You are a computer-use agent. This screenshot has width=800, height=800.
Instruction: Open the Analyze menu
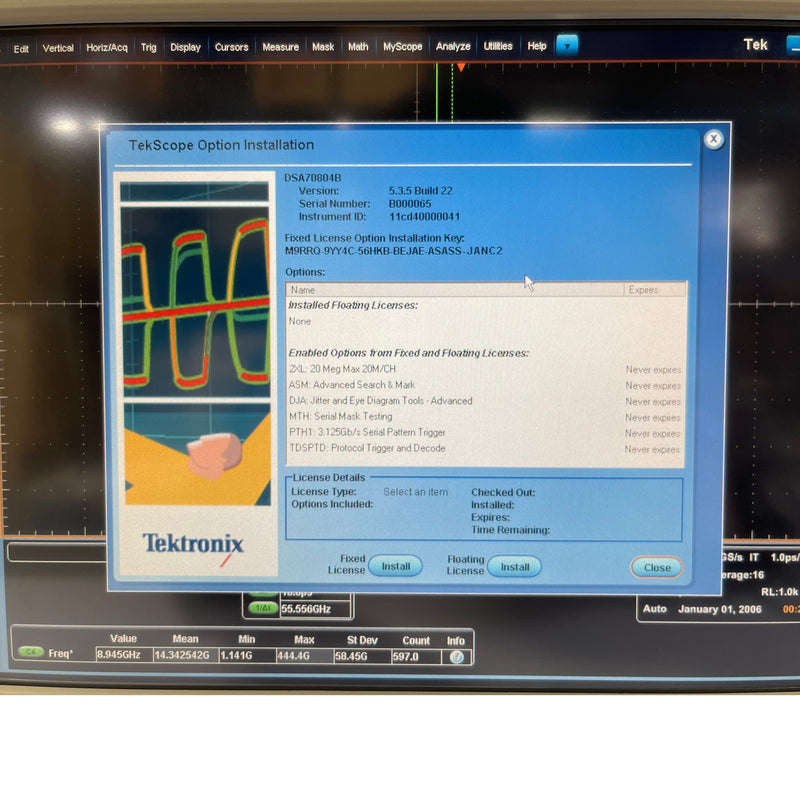point(453,46)
